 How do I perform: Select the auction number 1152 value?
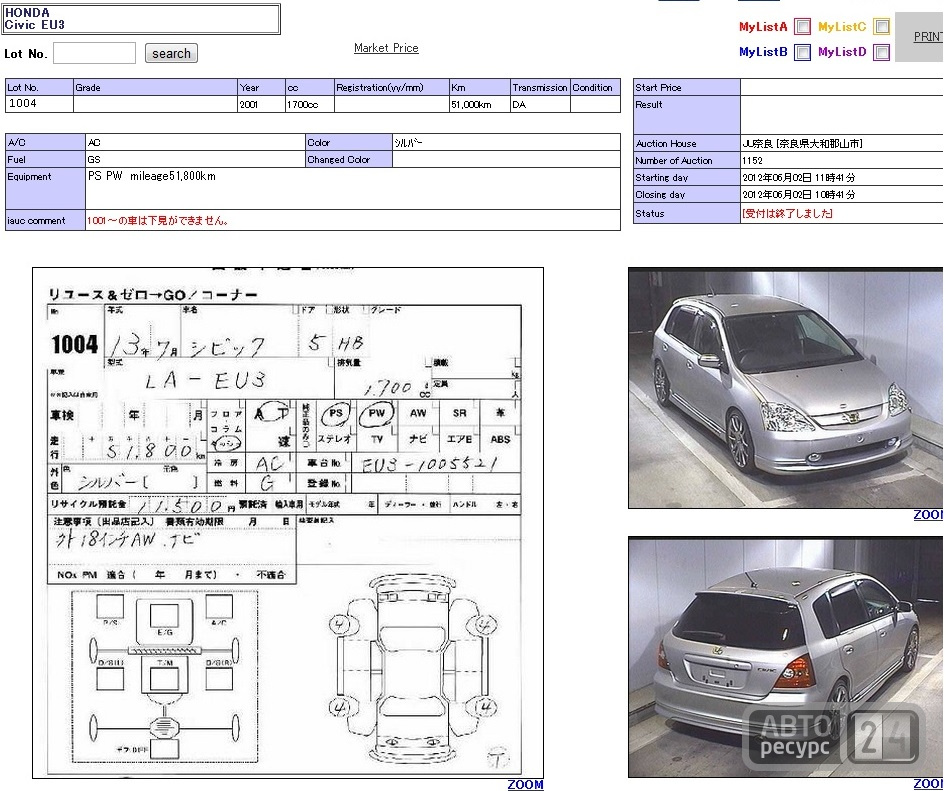tap(752, 160)
